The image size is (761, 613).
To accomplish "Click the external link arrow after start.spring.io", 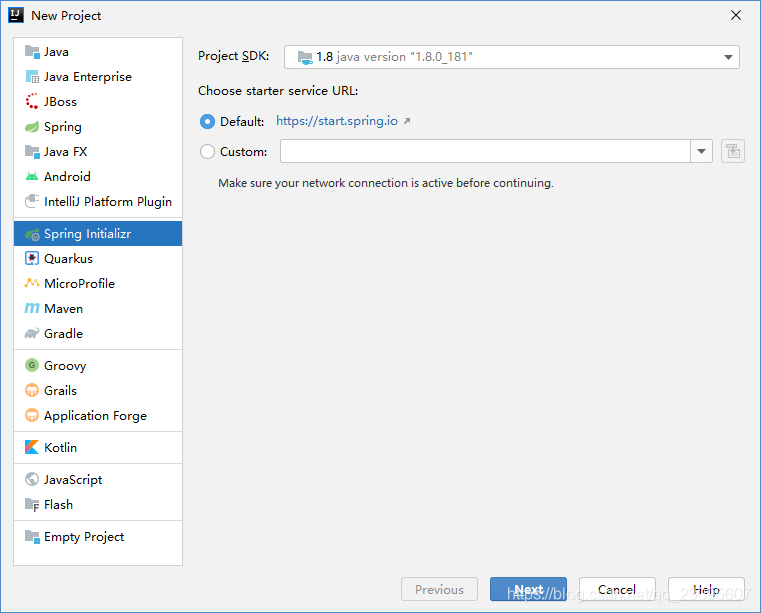I will click(407, 121).
